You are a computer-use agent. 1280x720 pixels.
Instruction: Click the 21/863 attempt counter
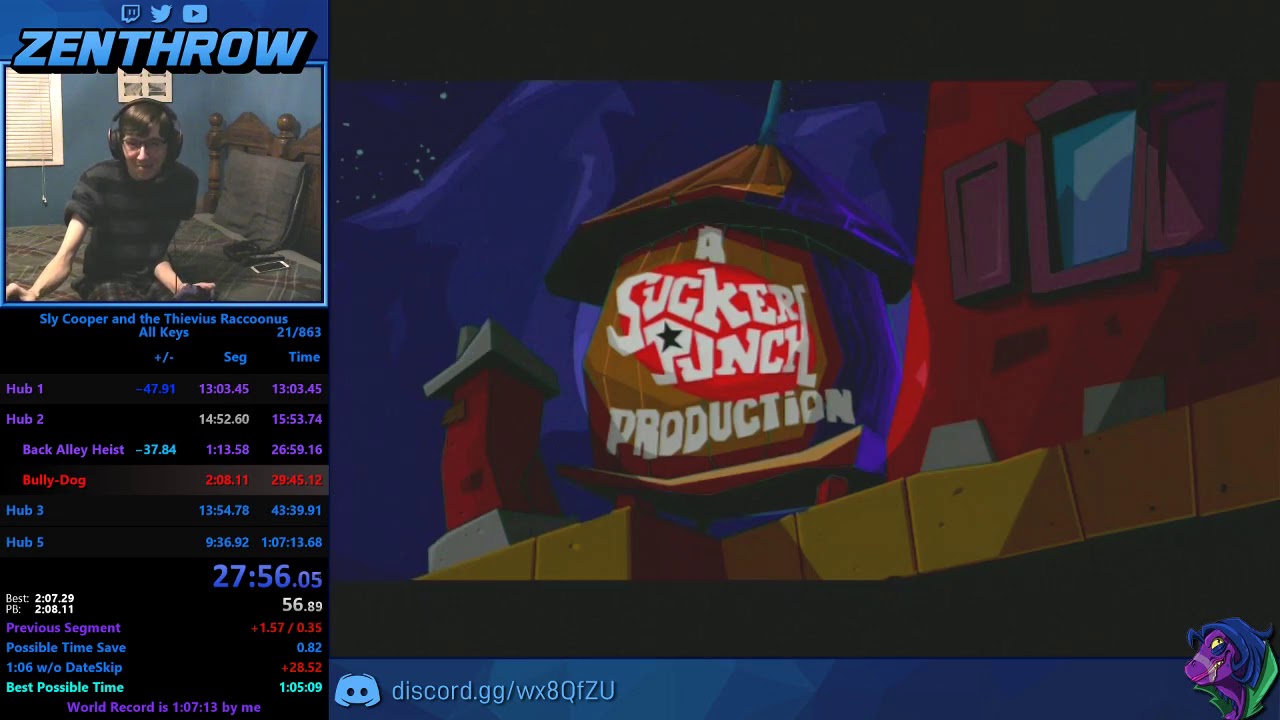point(299,332)
